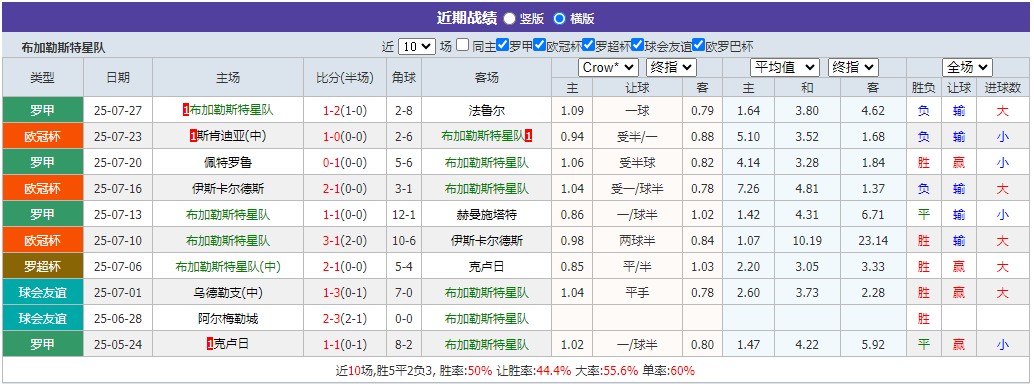The width and height of the screenshot is (1034, 384).
Task: Click the 25-06-28 date cell
Action: click(x=118, y=319)
